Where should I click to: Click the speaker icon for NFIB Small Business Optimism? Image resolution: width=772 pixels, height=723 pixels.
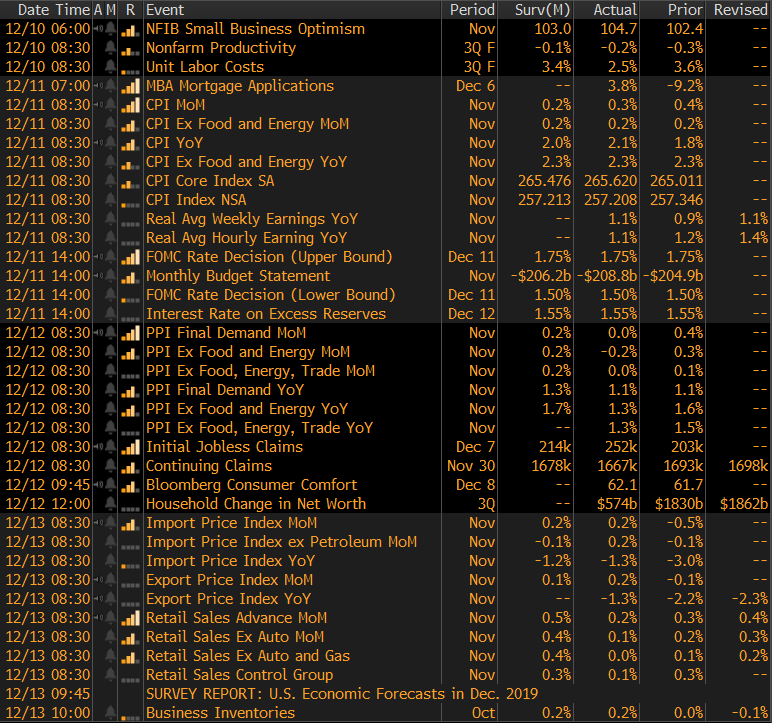[x=98, y=29]
